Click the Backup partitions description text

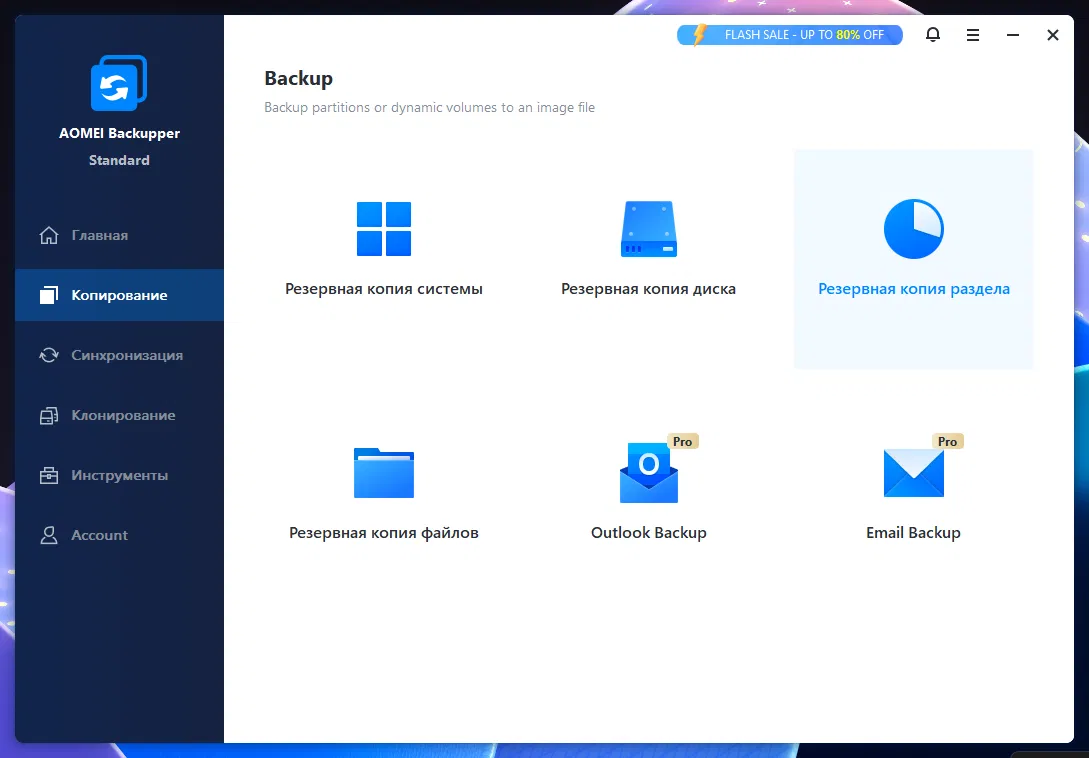[x=429, y=108]
